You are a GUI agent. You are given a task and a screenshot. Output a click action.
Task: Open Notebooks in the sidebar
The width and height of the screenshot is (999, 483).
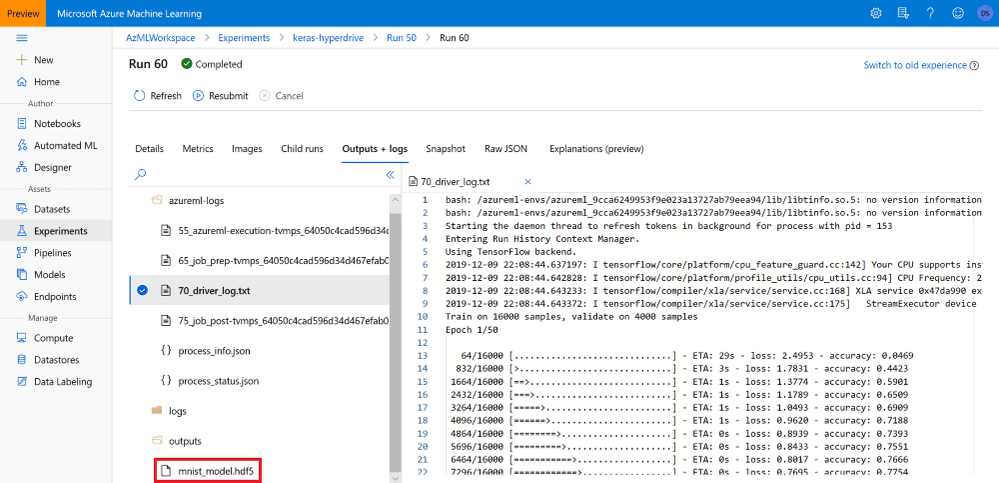57,124
